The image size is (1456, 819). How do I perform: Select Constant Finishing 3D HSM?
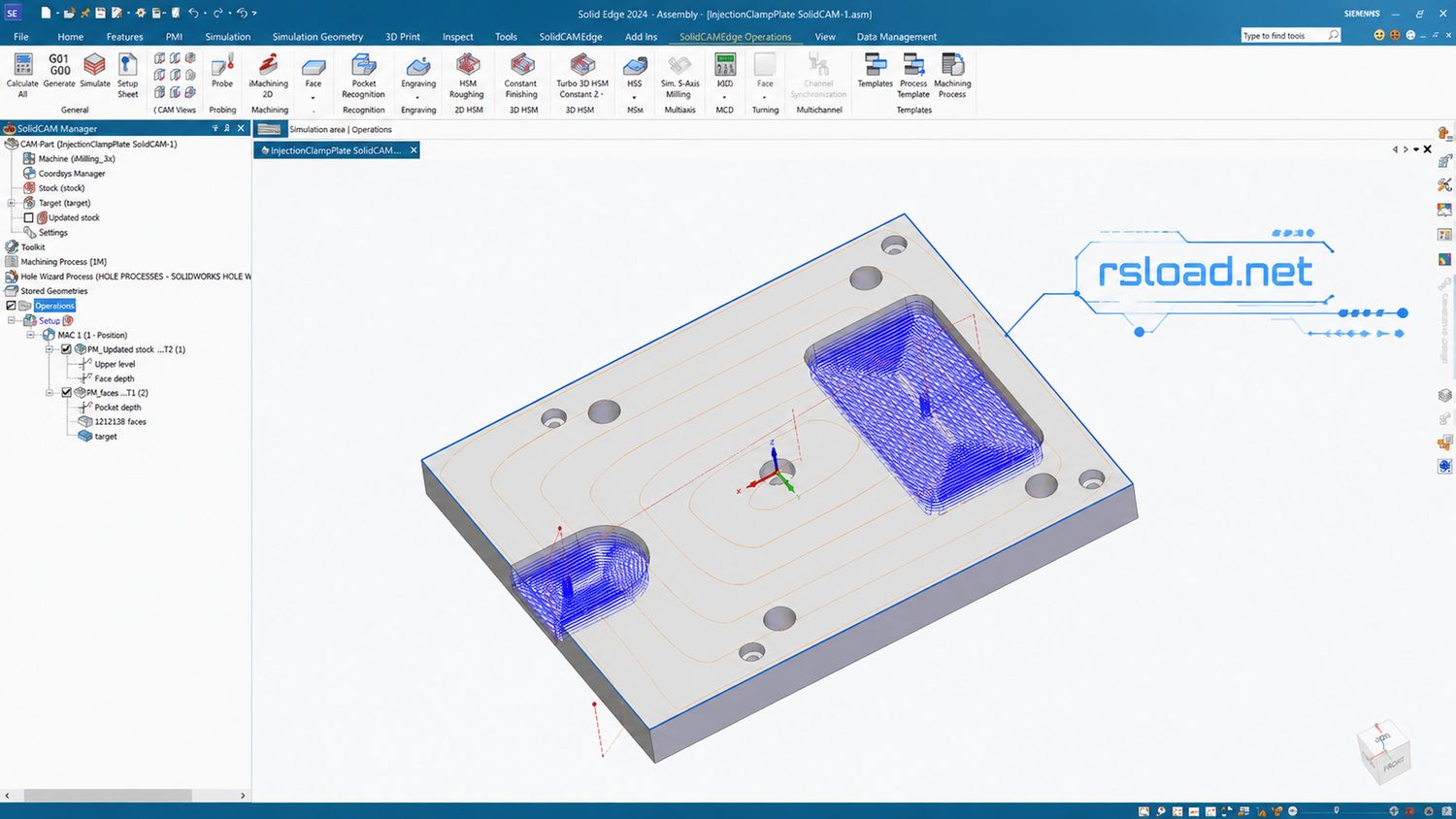point(521,75)
